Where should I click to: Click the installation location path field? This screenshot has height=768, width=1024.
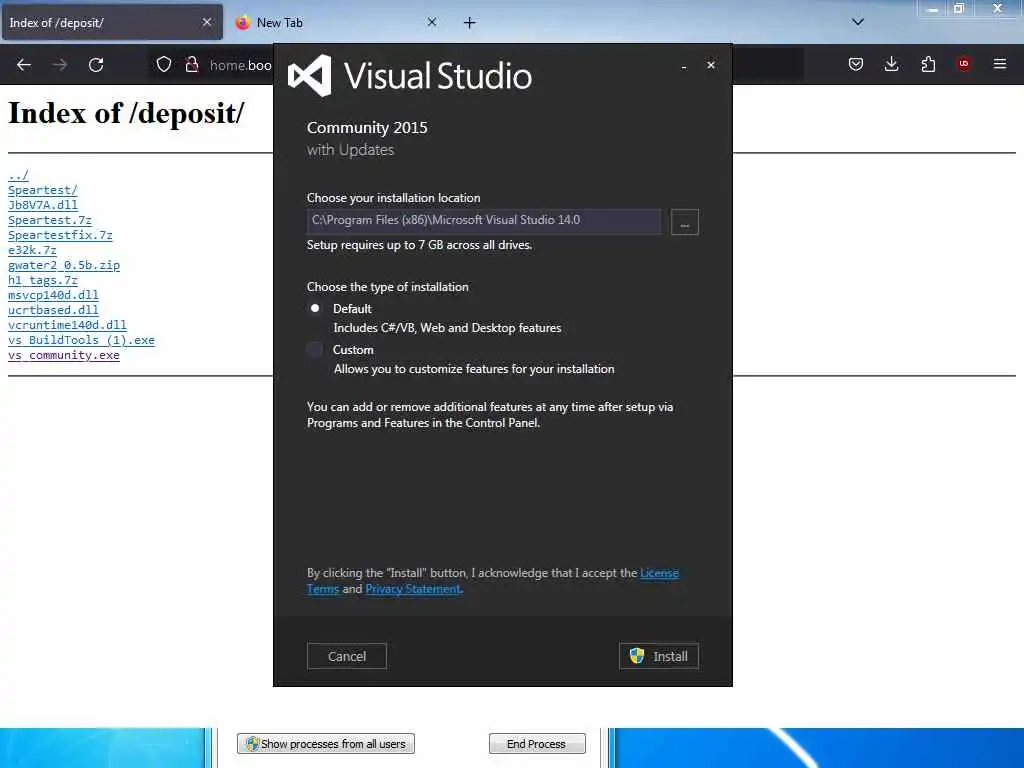[x=484, y=221]
